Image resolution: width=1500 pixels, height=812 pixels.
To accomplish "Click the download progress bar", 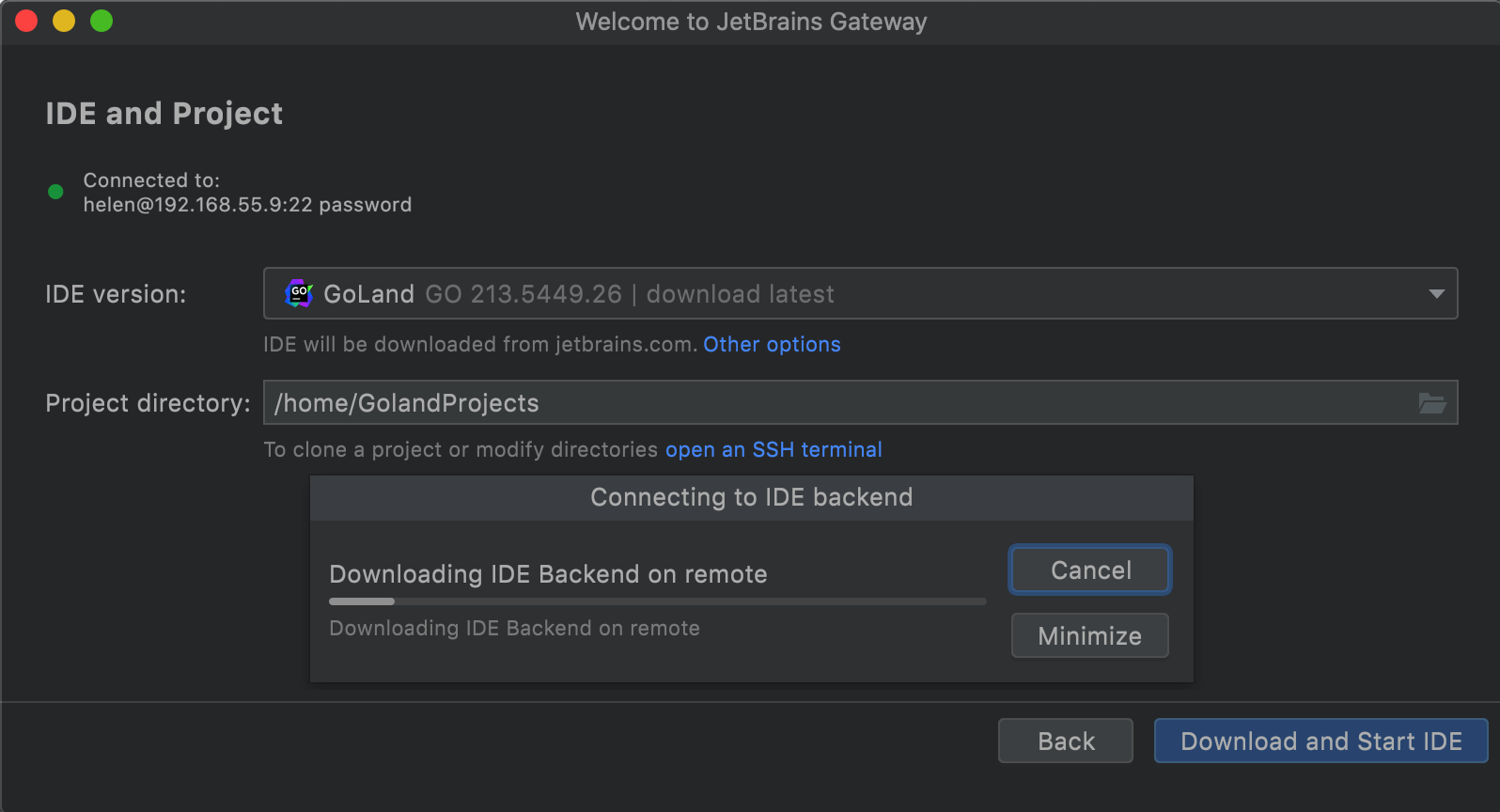I will point(657,601).
